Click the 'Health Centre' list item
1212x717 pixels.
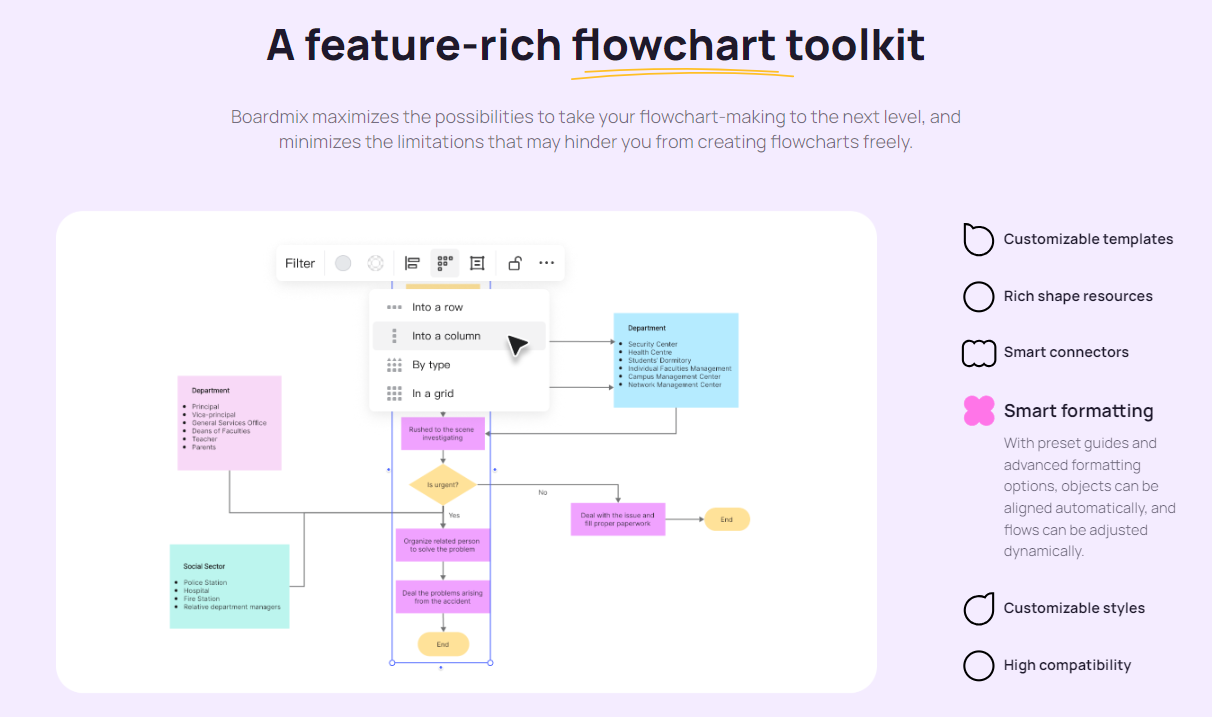pyautogui.click(x=650, y=352)
